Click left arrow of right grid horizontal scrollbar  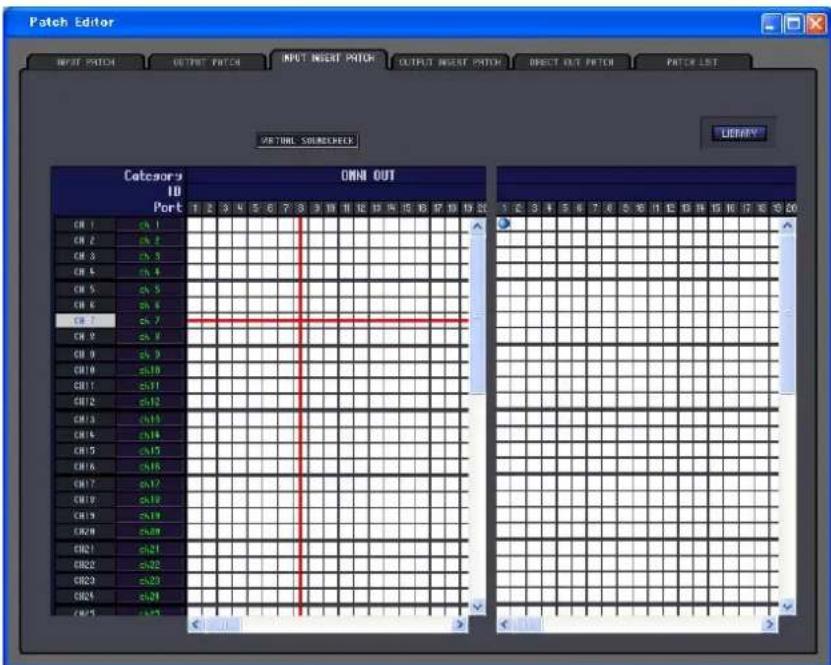point(505,624)
